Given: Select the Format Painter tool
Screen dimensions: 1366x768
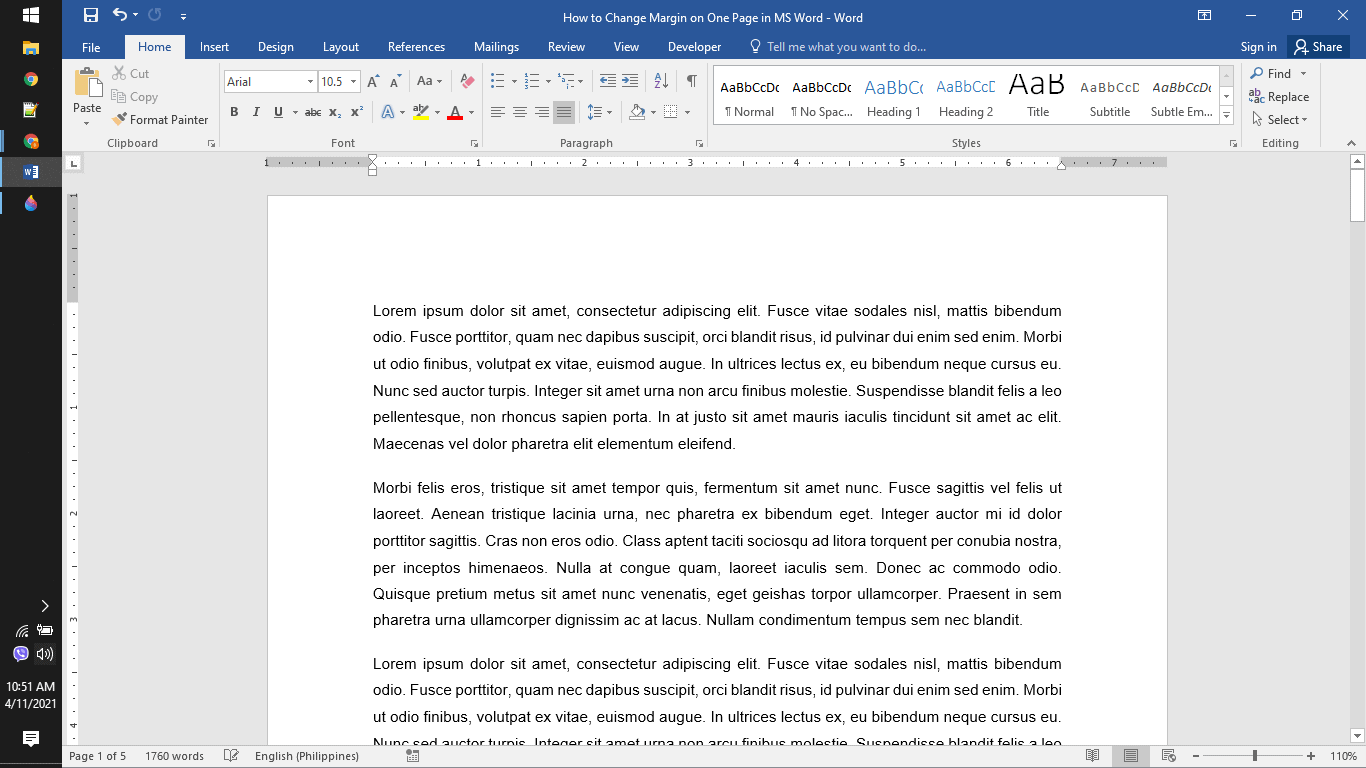Looking at the screenshot, I should pos(160,119).
